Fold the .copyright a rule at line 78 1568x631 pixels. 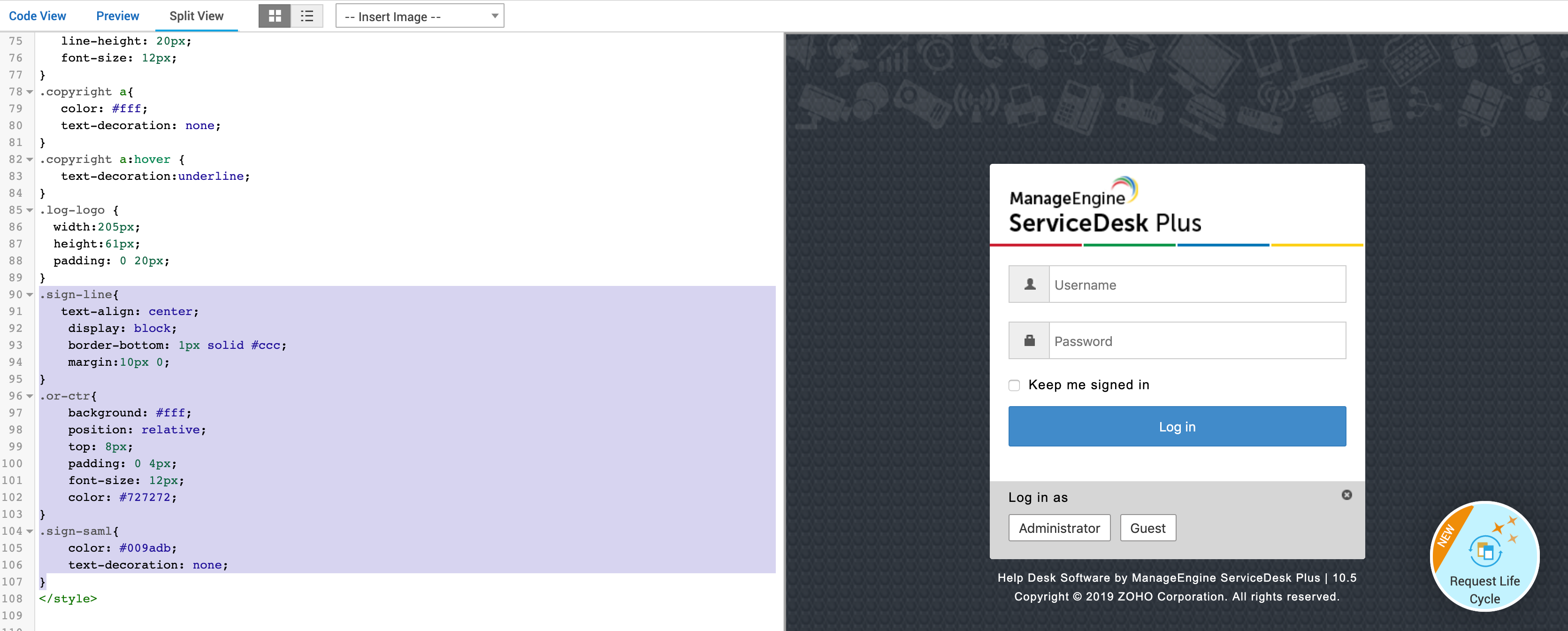pyautogui.click(x=30, y=92)
